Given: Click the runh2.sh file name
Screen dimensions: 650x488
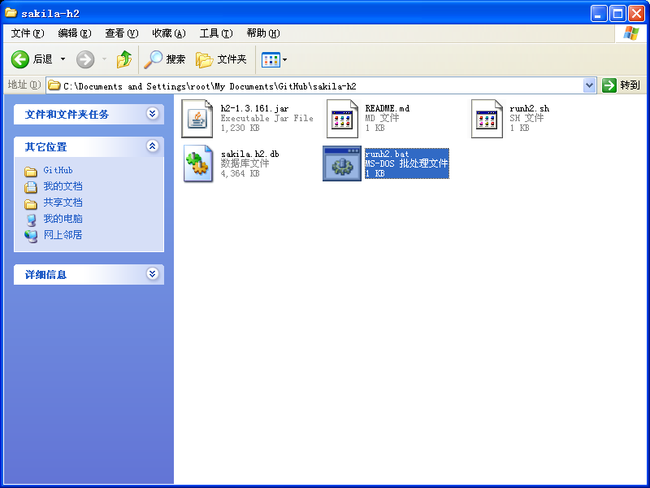Looking at the screenshot, I should click(x=529, y=109).
